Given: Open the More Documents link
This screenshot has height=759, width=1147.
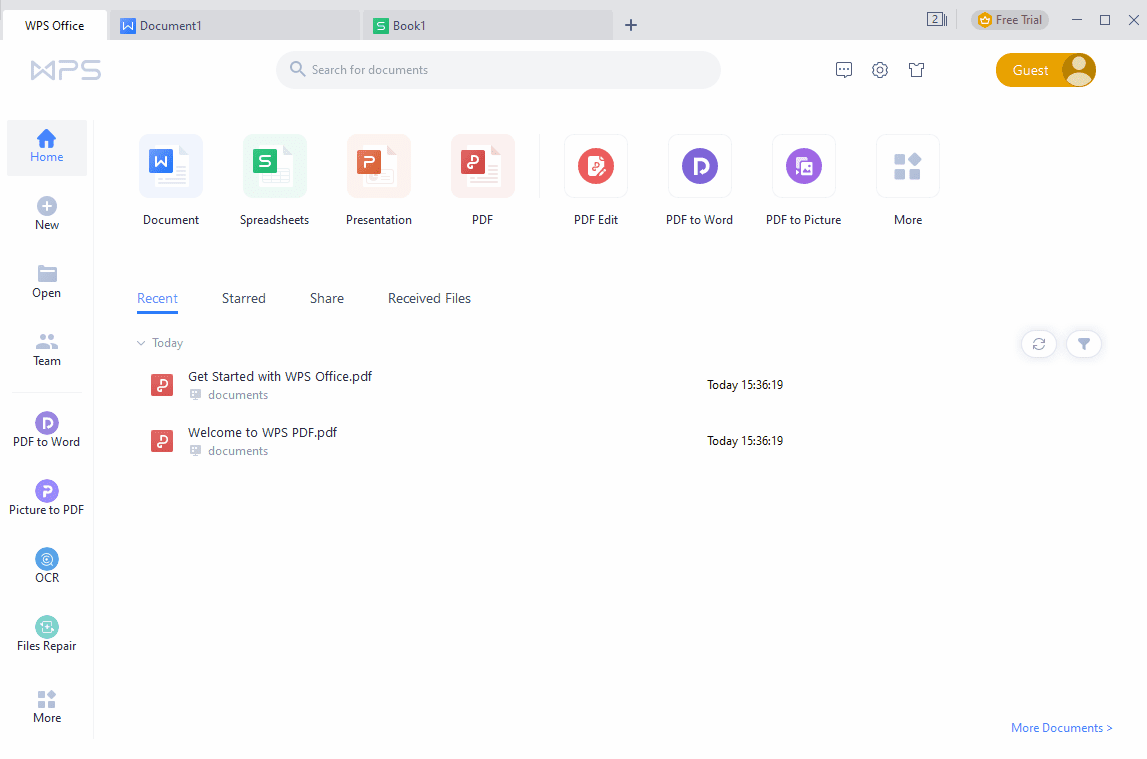Looking at the screenshot, I should [x=1061, y=728].
